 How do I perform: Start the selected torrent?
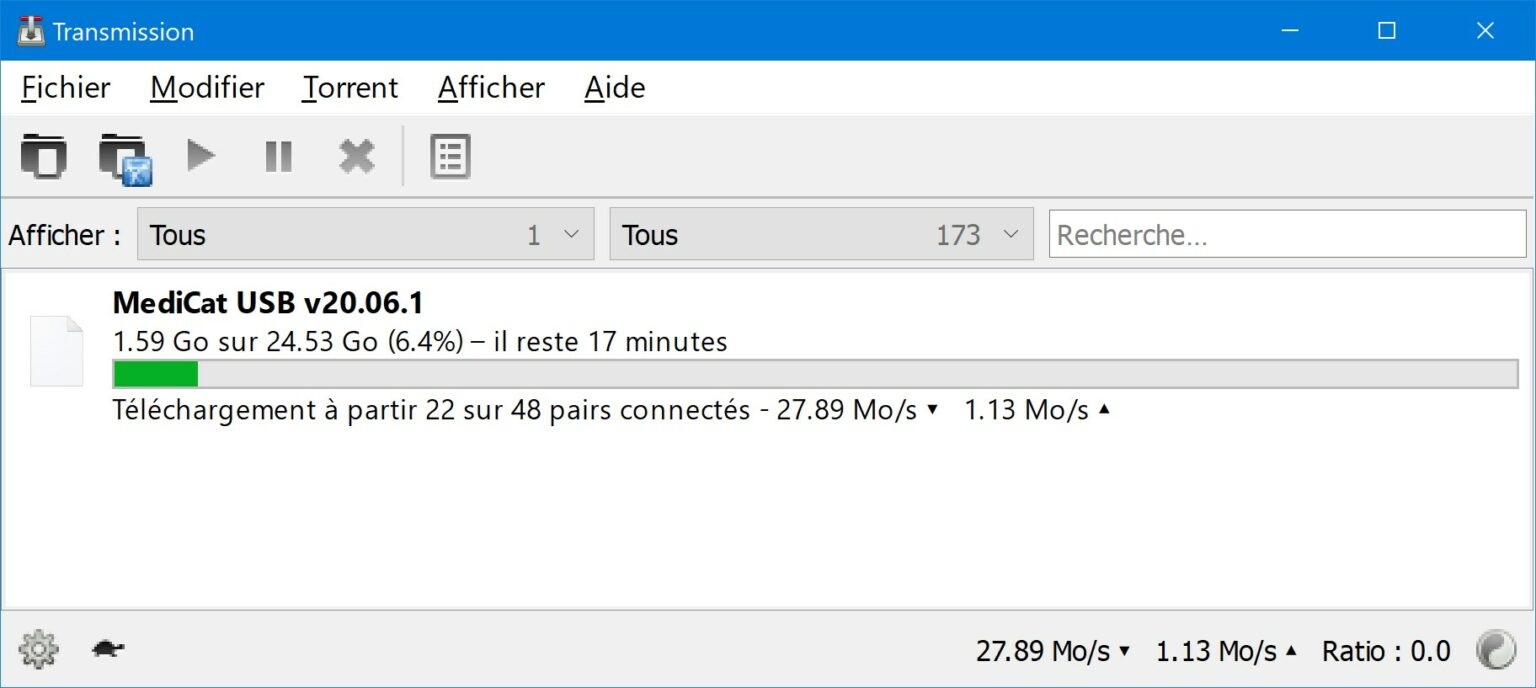200,156
